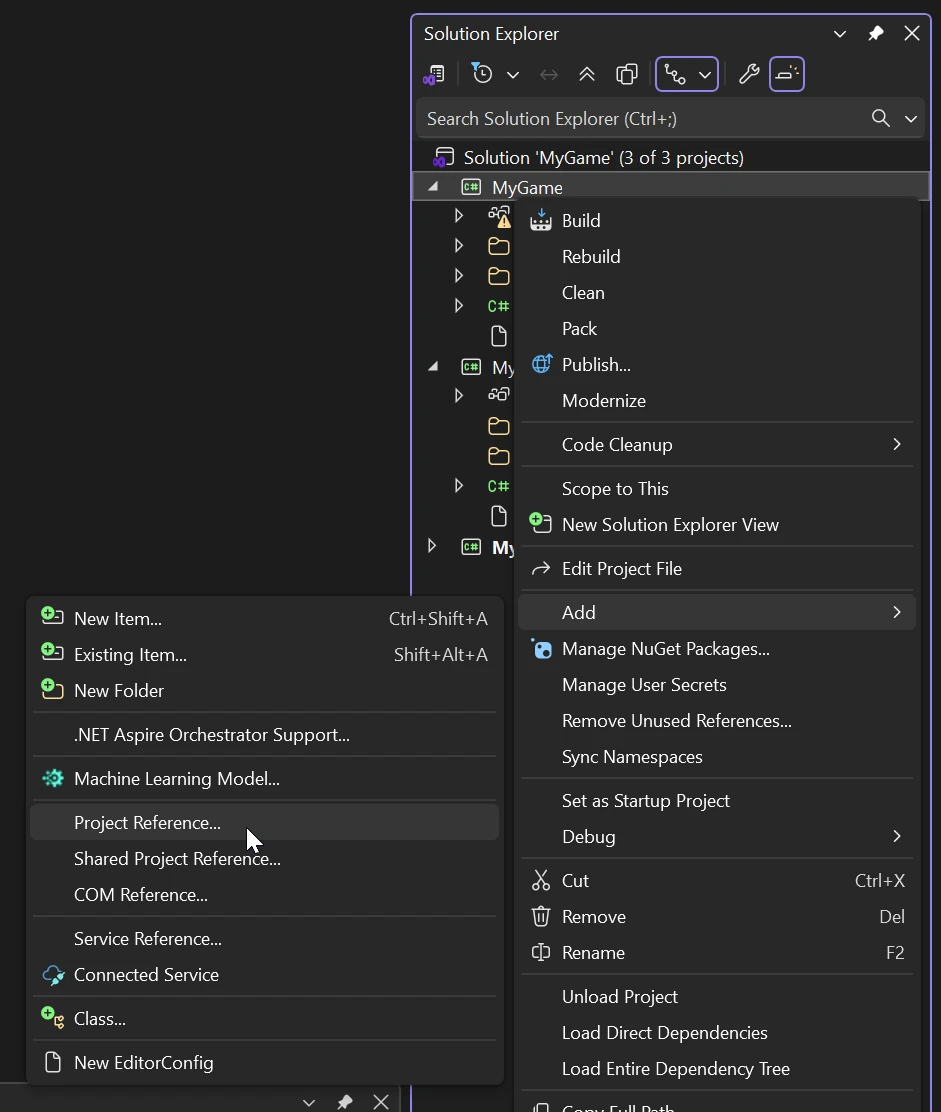Click the Cut scissors icon

(541, 880)
